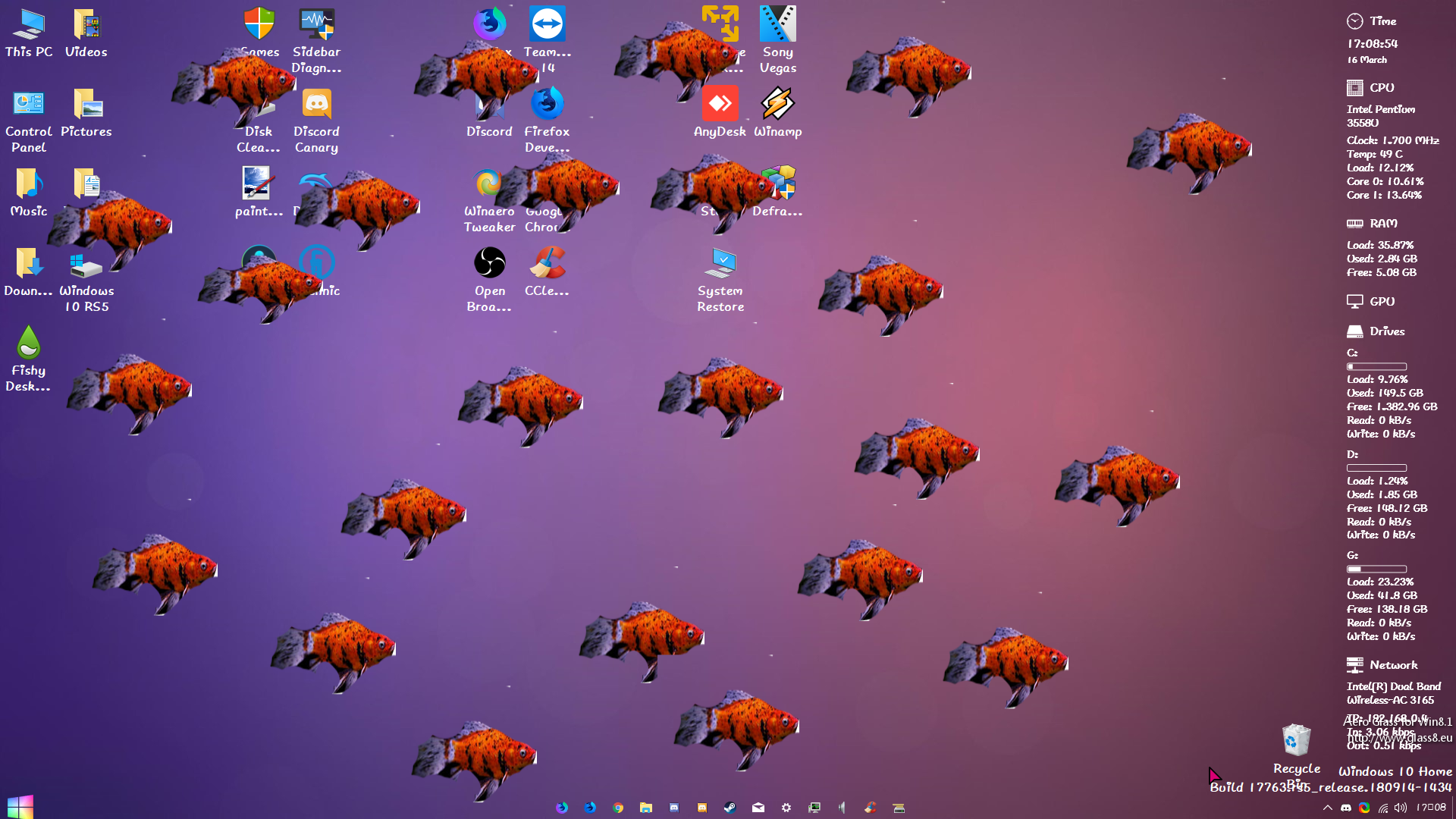Viewport: 1456px width, 819px height.
Task: Click the 'Free: 148.12 GB' drive value
Action: click(x=1387, y=508)
